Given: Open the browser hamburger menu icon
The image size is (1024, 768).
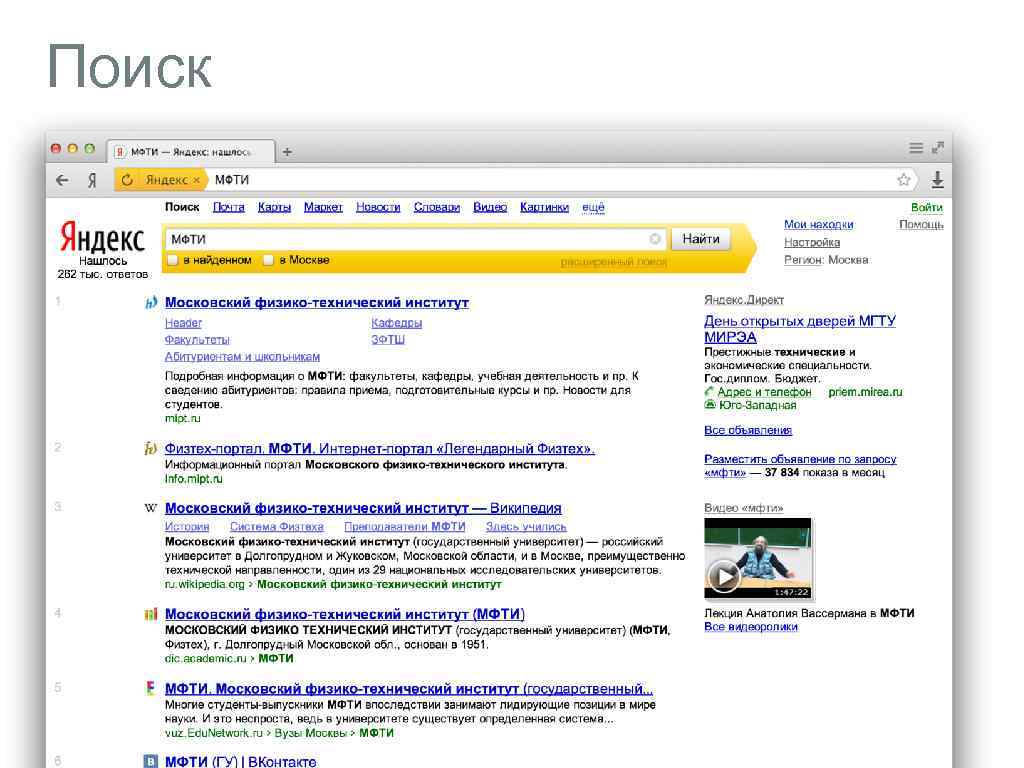Looking at the screenshot, I should [916, 148].
